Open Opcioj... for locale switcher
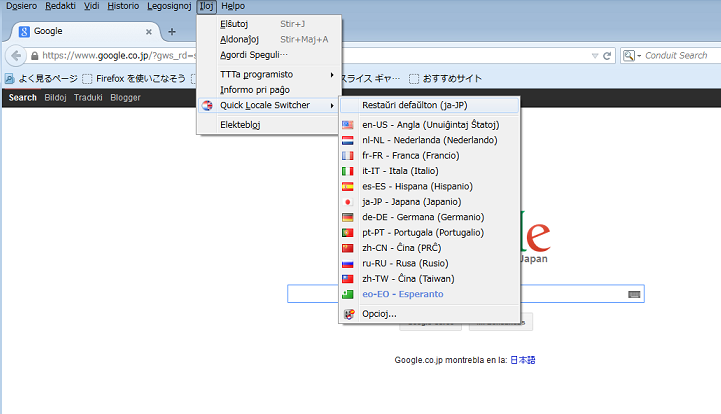The width and height of the screenshot is (721, 414). tap(429, 314)
